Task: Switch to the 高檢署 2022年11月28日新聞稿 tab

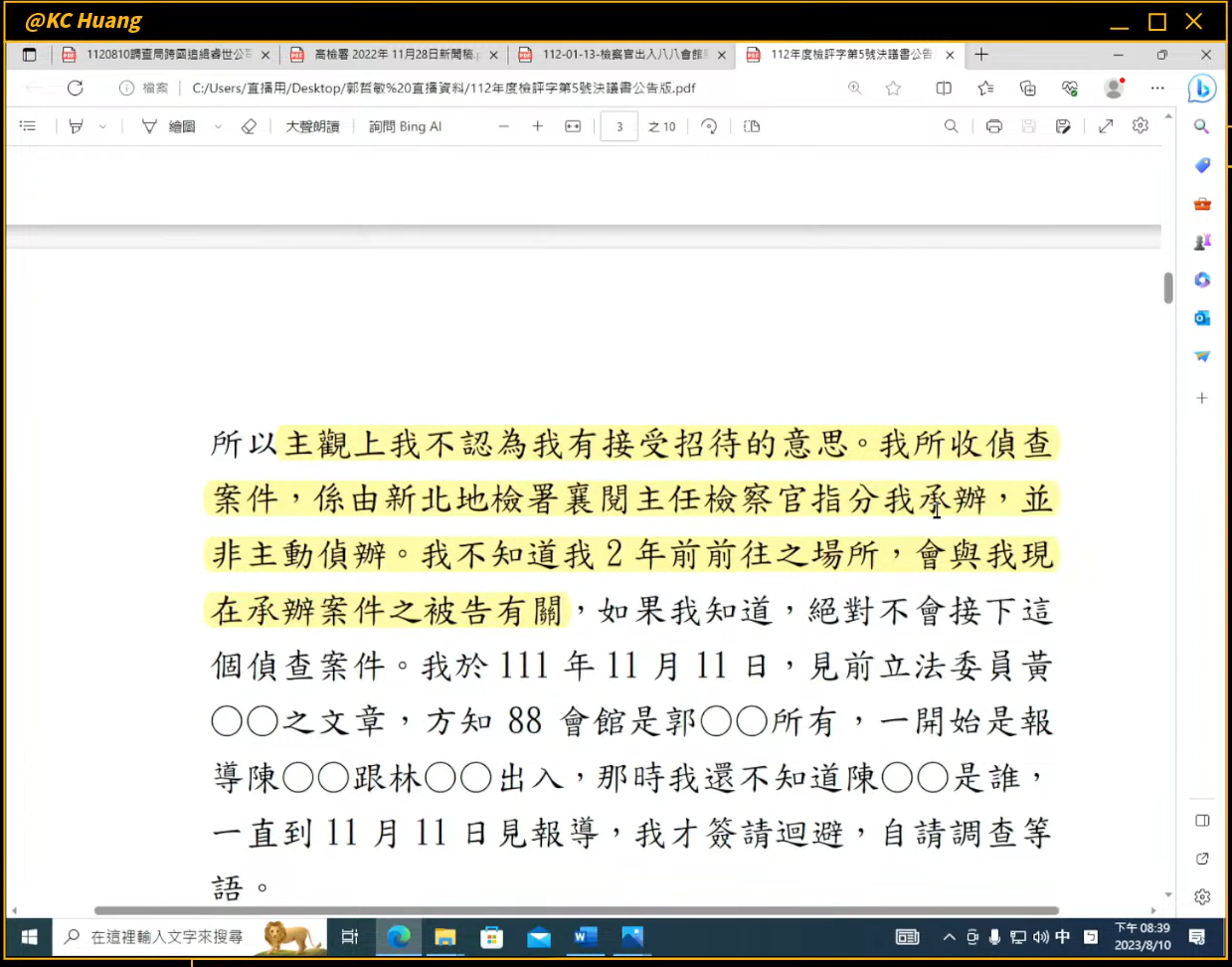Action: [395, 55]
